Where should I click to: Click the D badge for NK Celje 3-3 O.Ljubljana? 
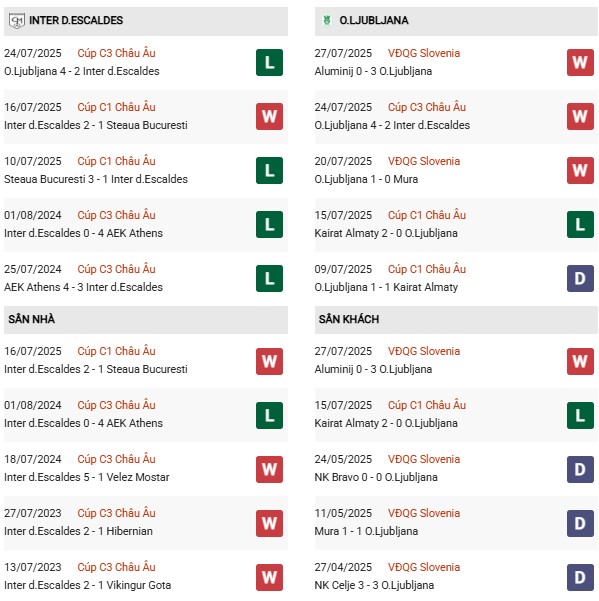tap(580, 577)
